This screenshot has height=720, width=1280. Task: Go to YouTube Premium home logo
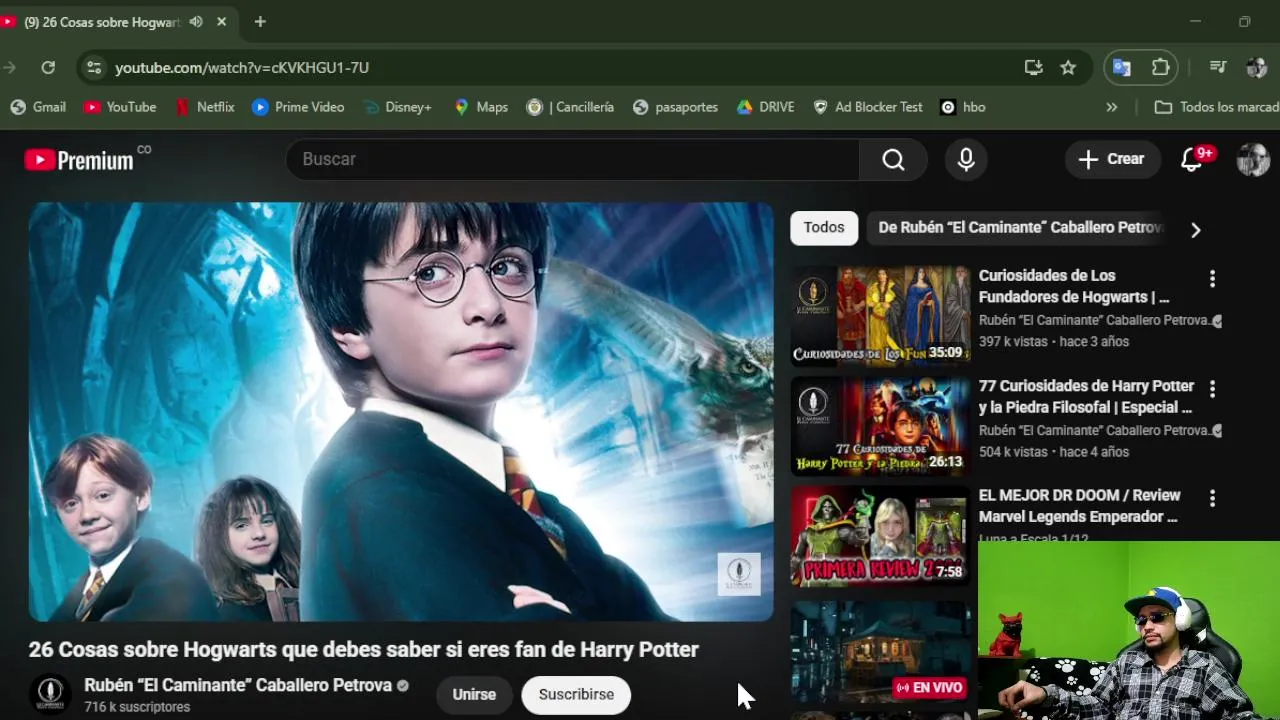(79, 160)
